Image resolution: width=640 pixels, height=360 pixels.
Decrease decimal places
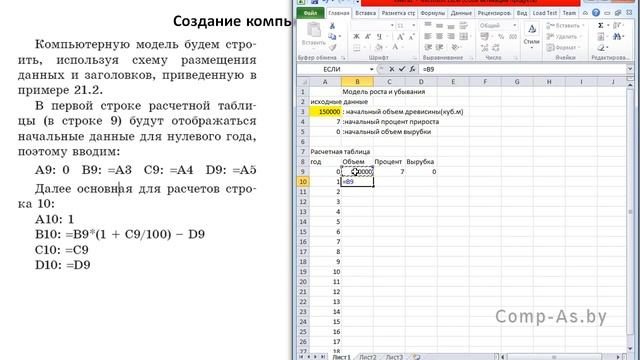click(496, 48)
